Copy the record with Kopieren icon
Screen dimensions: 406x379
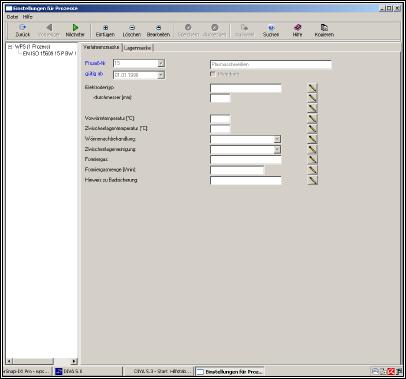324,30
